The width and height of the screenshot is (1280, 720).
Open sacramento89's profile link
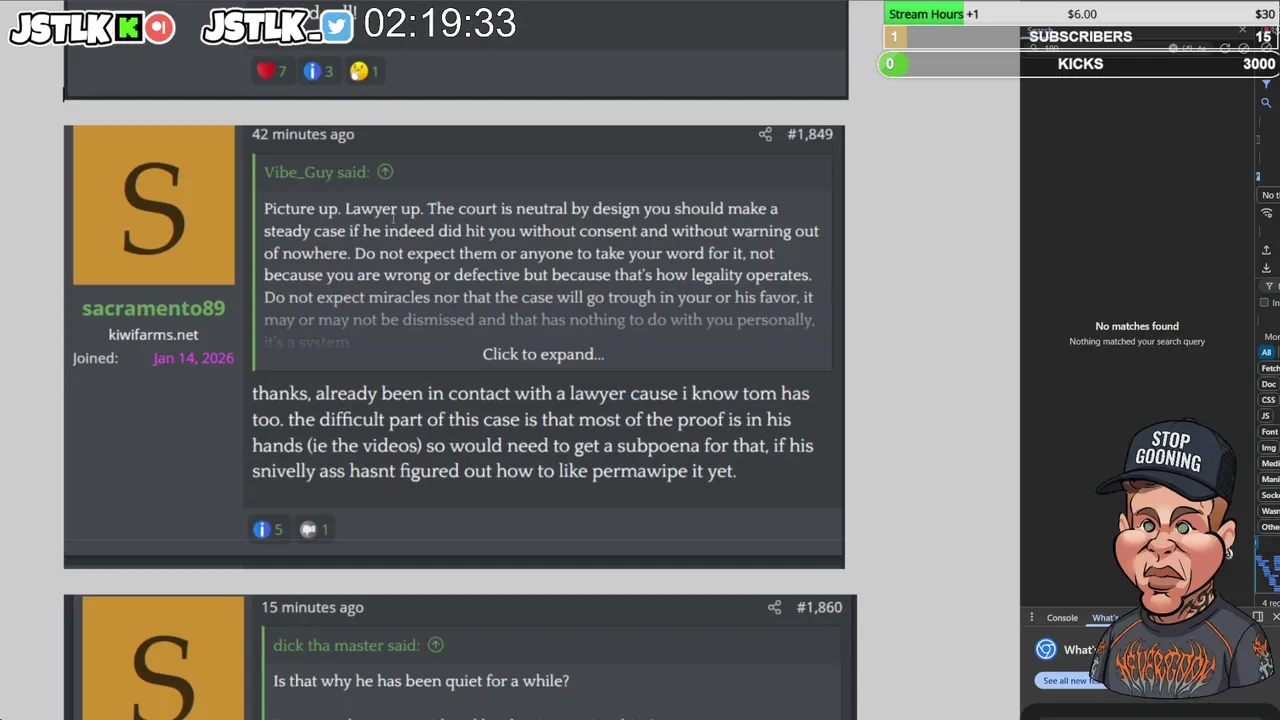[x=153, y=309]
